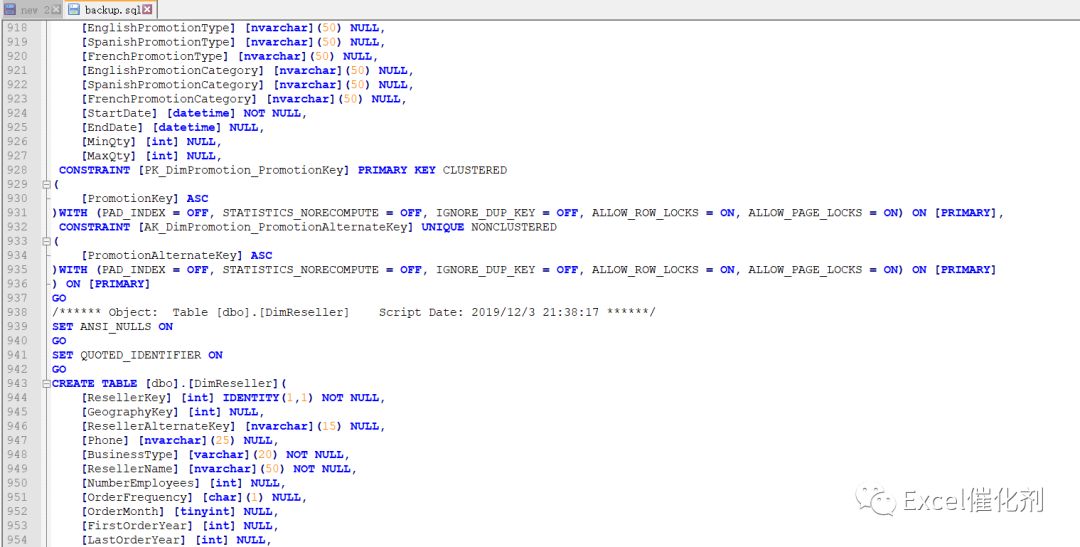
Task: Click the [NumberEmployees] column name
Action: [x=141, y=483]
